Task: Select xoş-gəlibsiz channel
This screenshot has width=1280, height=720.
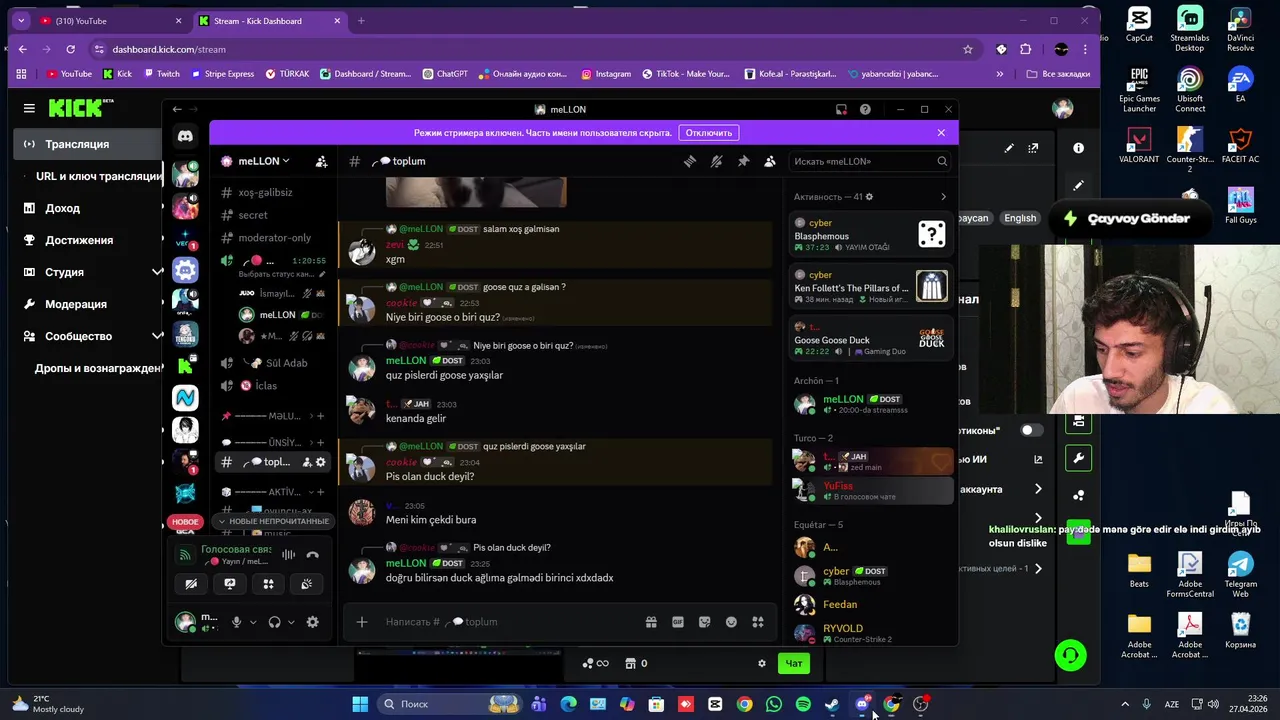Action: (266, 192)
